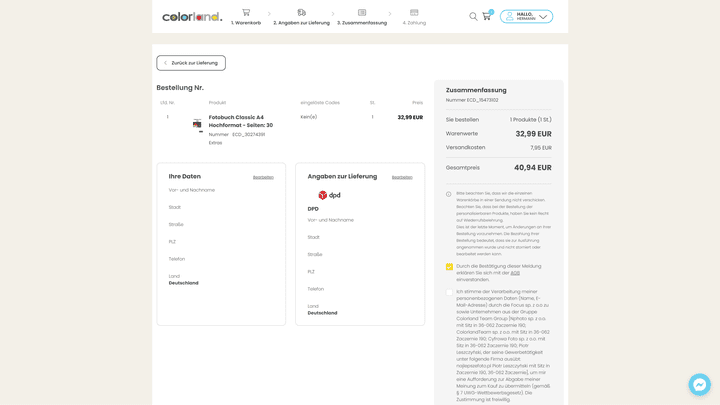720x405 pixels.
Task: Click the Gesamtpreis value 40,94 EUR
Action: click(533, 168)
